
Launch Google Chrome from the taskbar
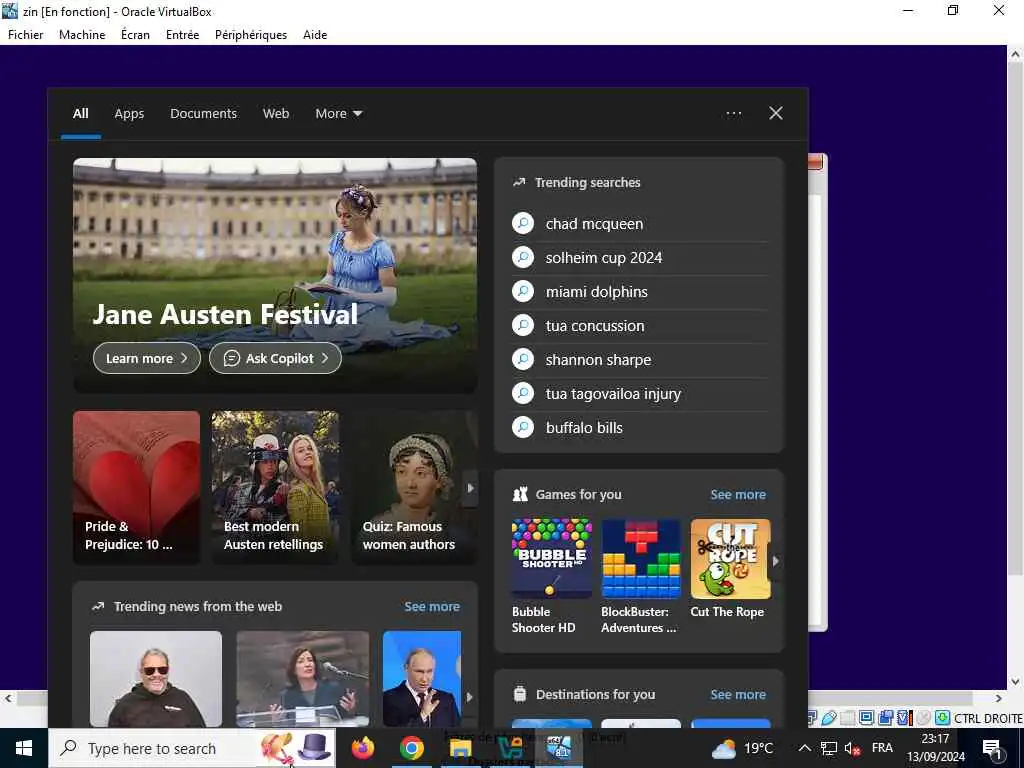tap(411, 748)
